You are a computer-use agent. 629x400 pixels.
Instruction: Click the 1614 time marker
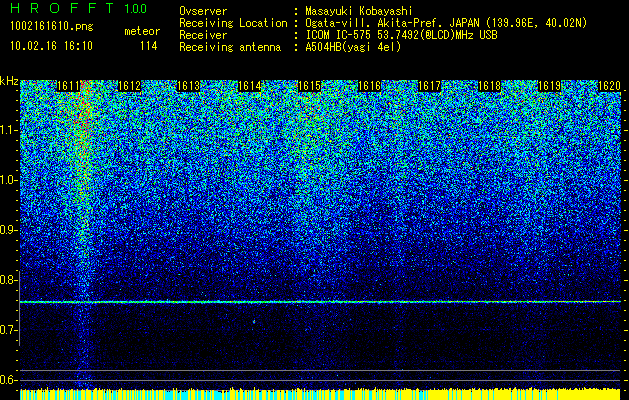coord(250,86)
